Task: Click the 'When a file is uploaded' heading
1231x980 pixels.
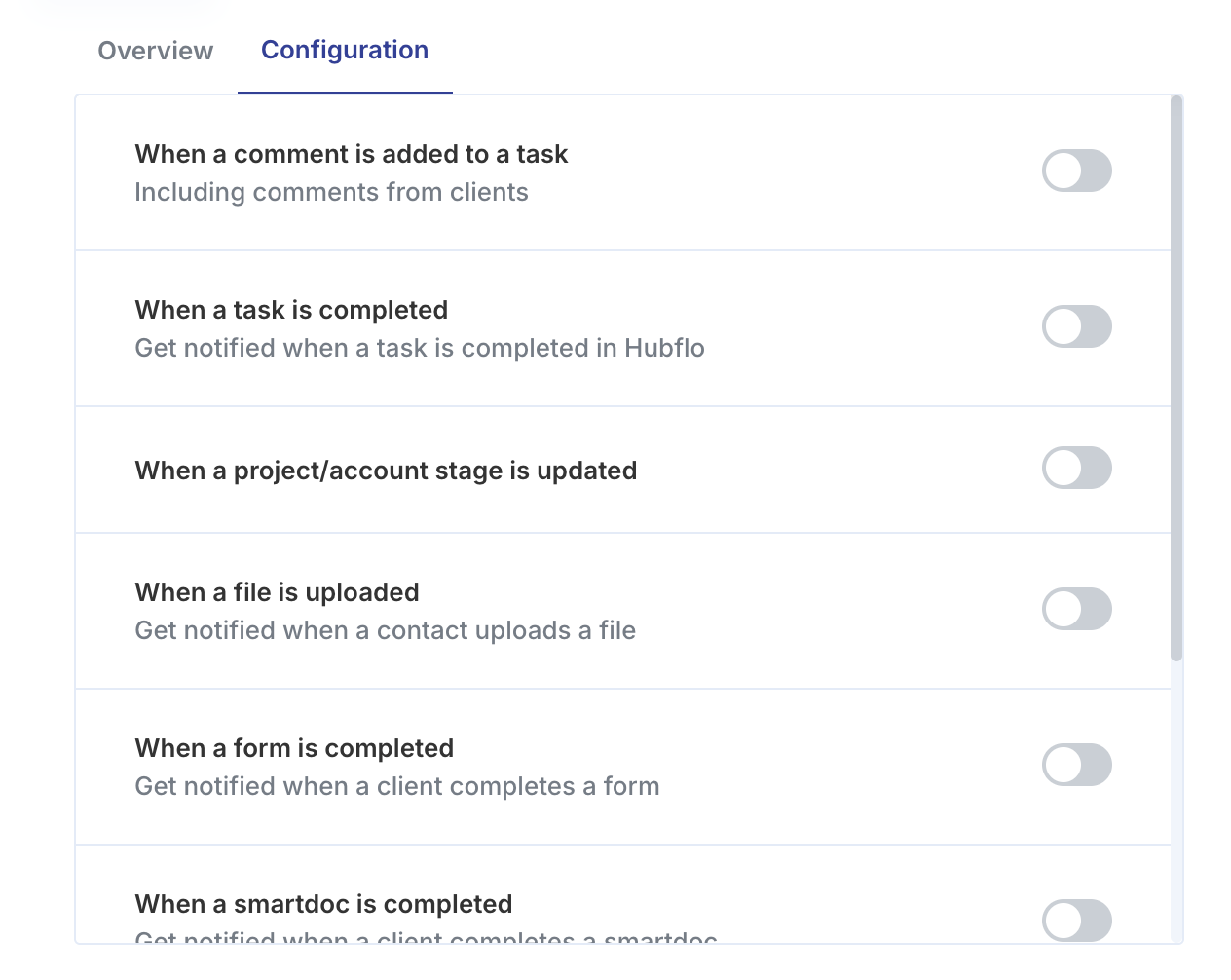Action: coord(278,592)
